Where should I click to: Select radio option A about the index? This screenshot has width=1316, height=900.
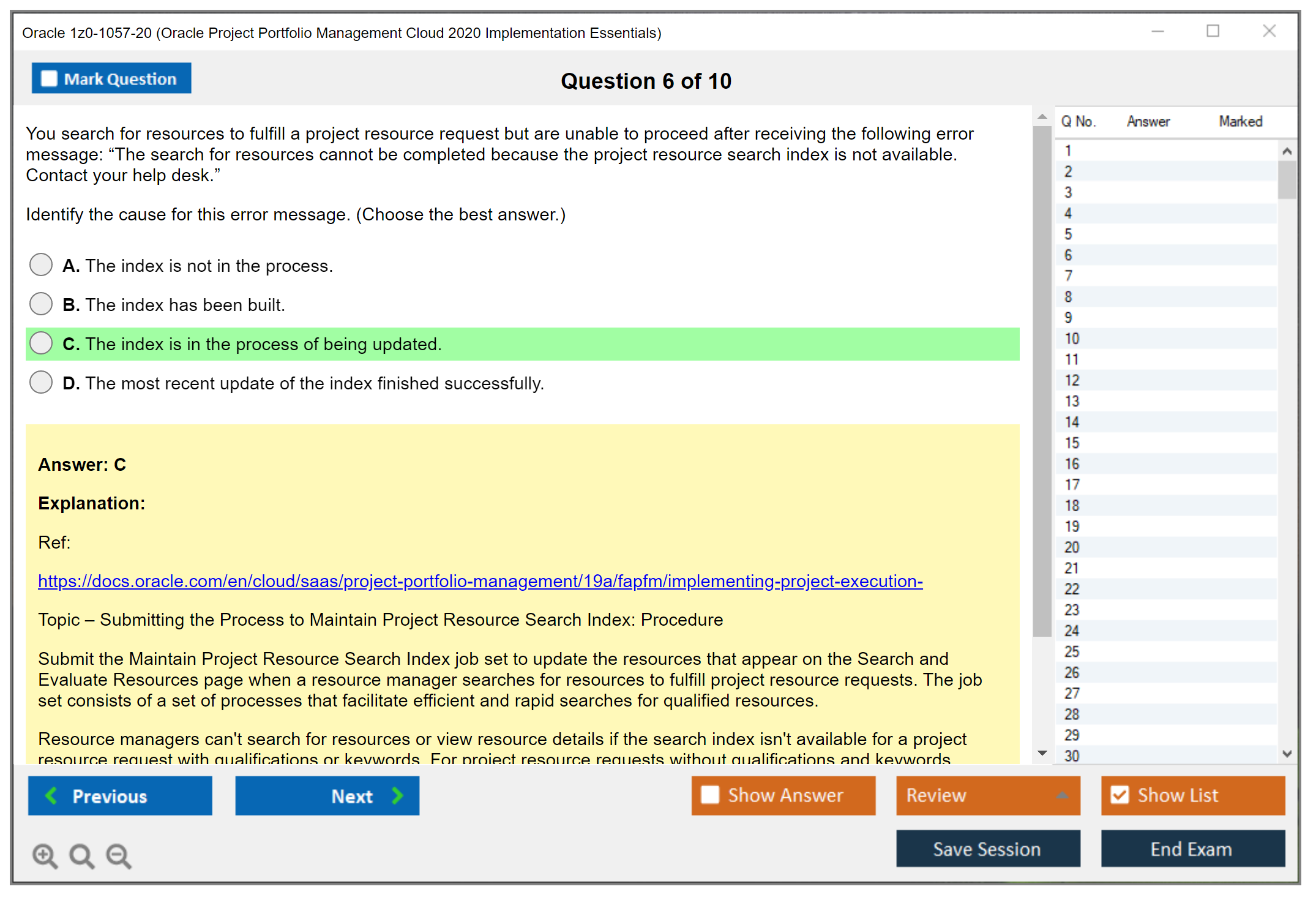click(41, 264)
